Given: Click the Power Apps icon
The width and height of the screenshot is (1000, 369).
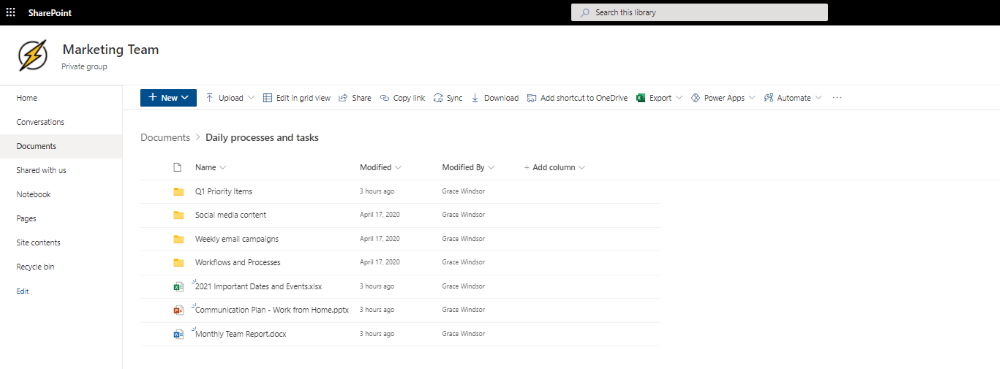Looking at the screenshot, I should coord(696,98).
